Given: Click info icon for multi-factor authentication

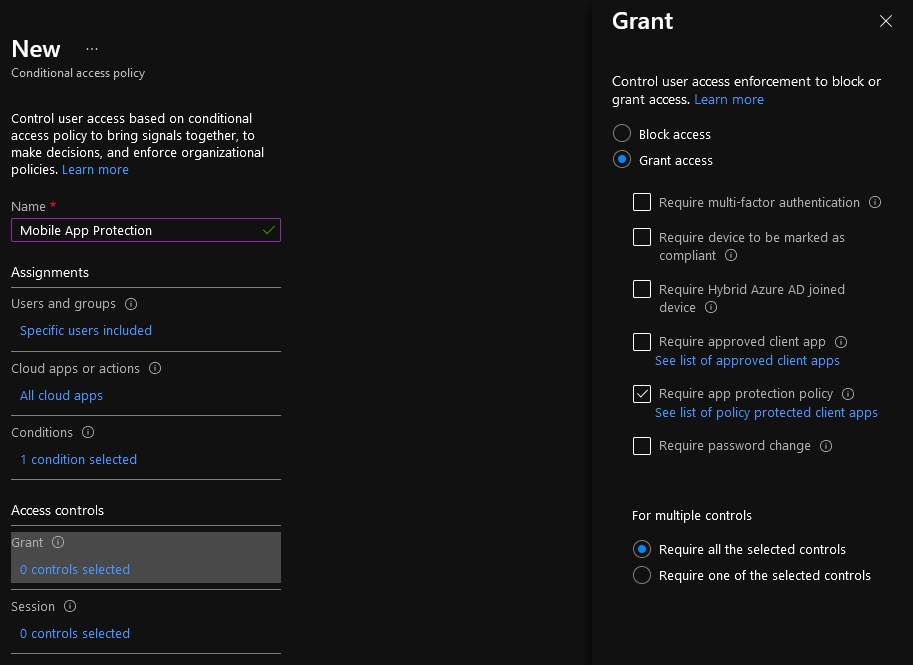Looking at the screenshot, I should 875,202.
